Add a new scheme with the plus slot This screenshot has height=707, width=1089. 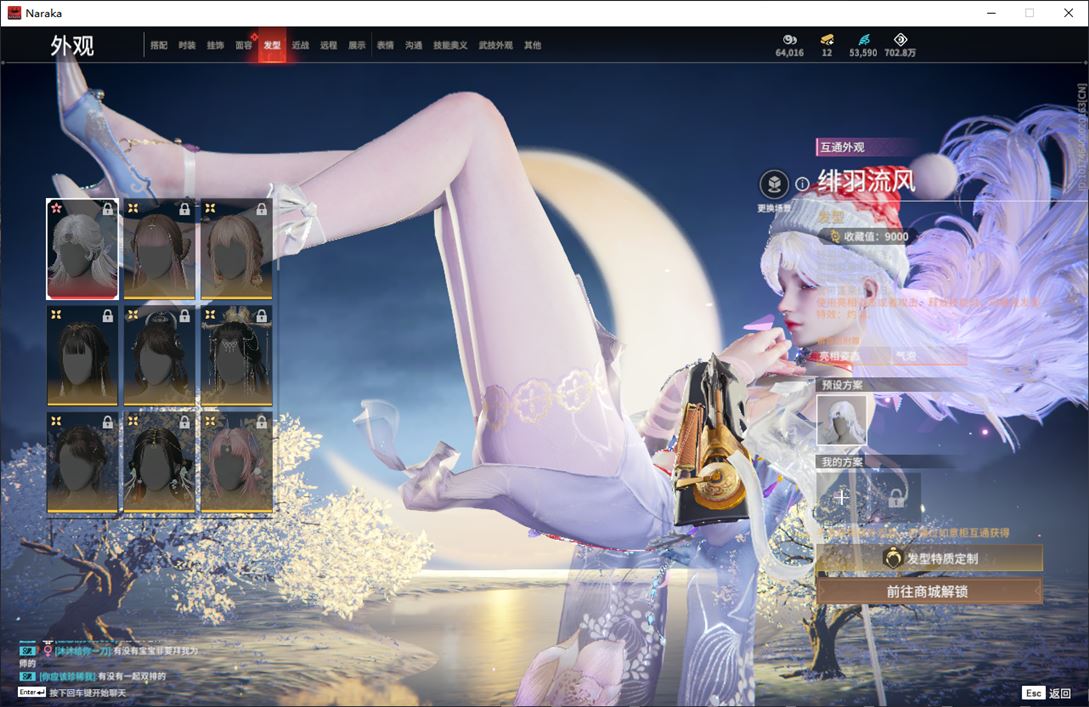click(x=842, y=497)
